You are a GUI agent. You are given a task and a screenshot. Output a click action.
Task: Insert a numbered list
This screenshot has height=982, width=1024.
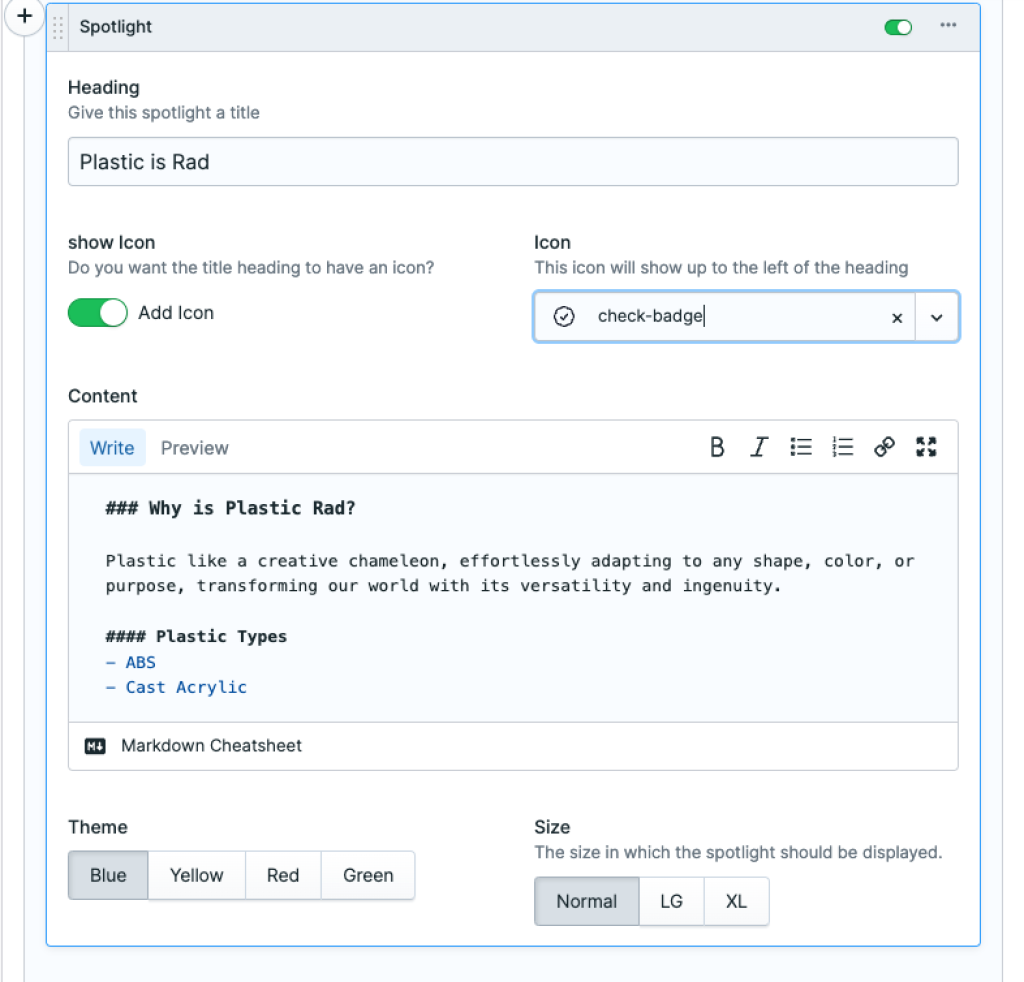point(843,447)
